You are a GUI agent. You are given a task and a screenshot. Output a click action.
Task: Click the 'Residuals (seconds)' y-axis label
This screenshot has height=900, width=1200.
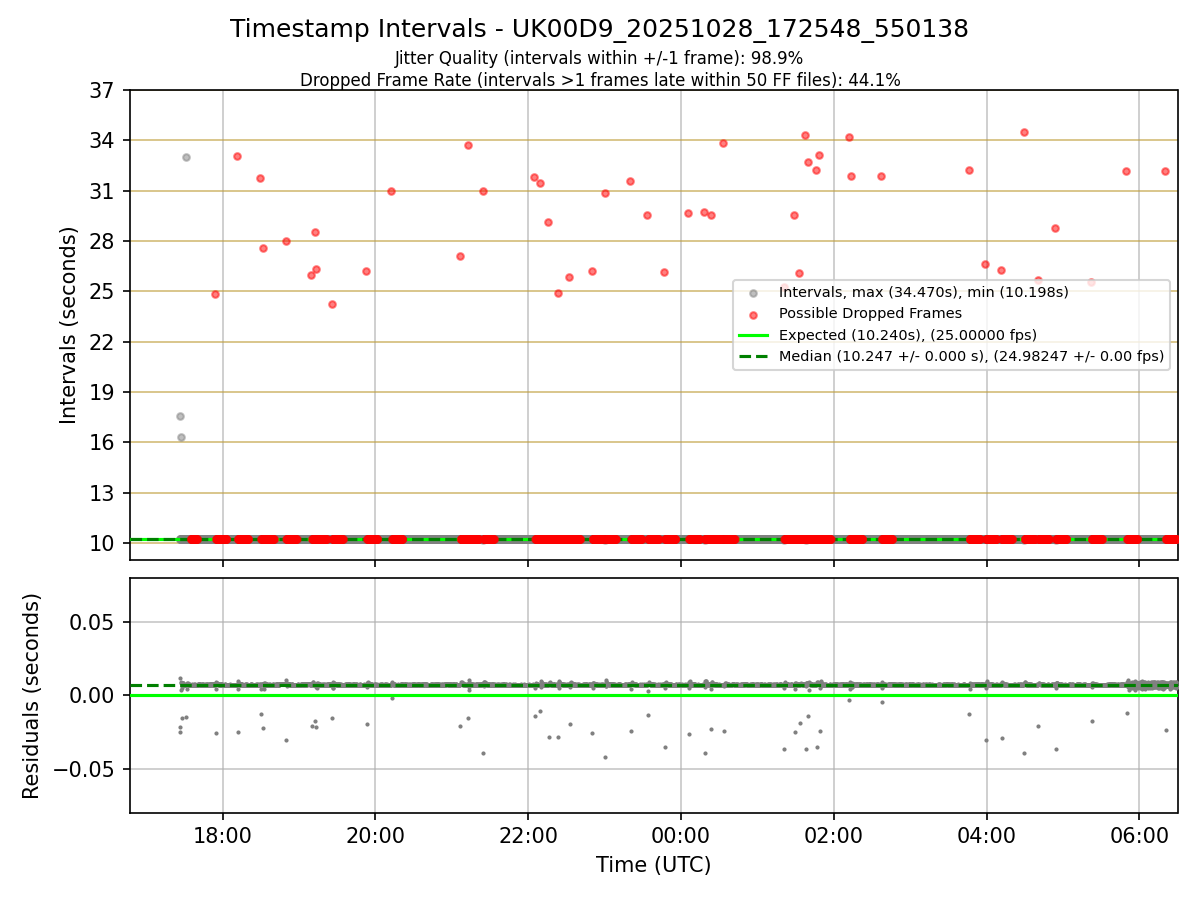click(32, 696)
